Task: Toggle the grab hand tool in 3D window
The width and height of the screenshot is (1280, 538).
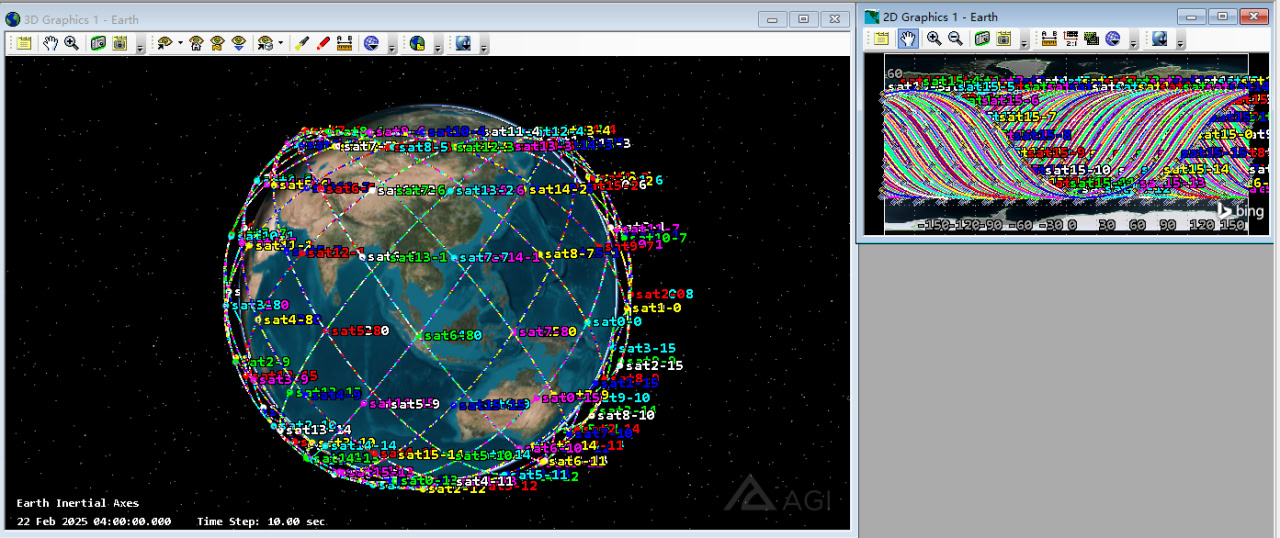Action: click(x=50, y=43)
